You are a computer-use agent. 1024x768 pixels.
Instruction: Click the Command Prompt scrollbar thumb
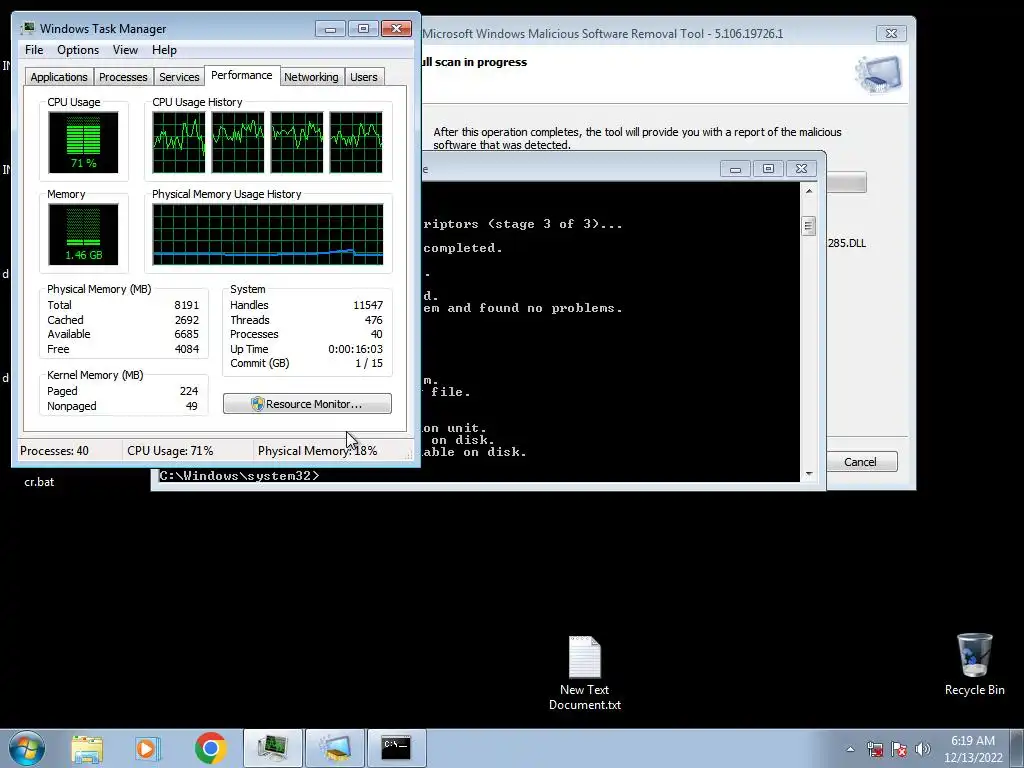click(x=808, y=226)
